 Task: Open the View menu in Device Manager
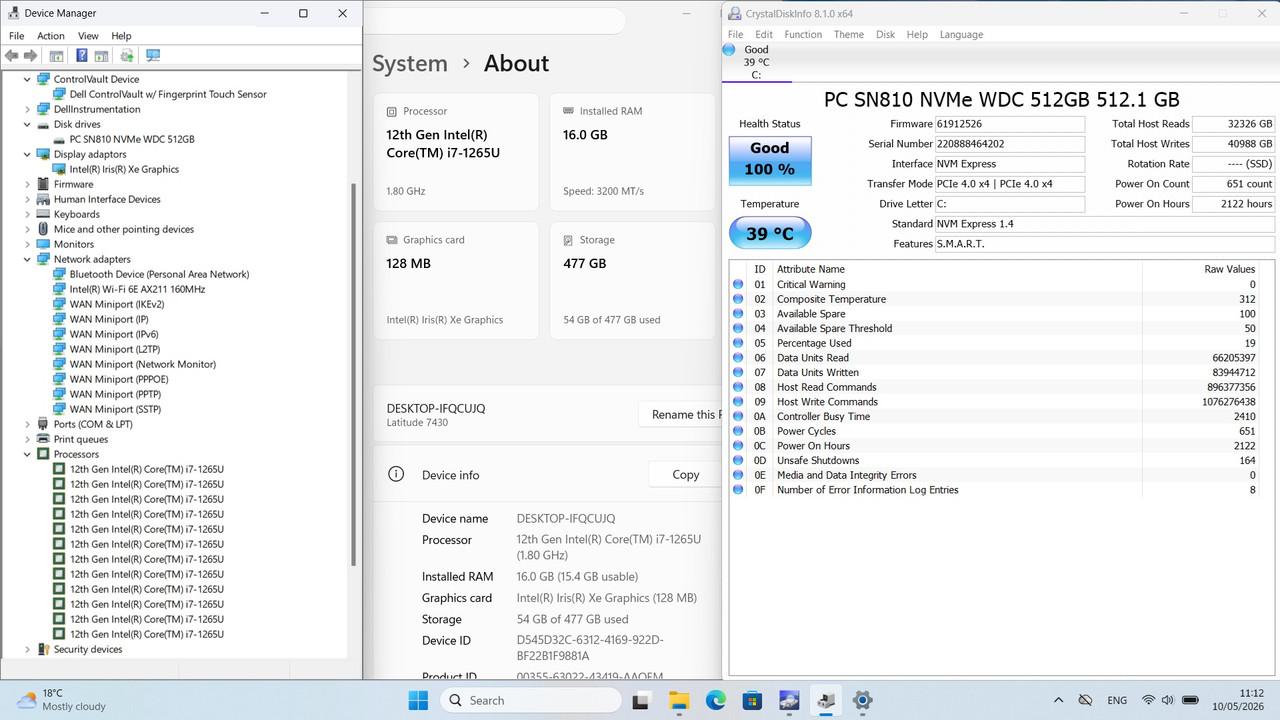point(88,36)
